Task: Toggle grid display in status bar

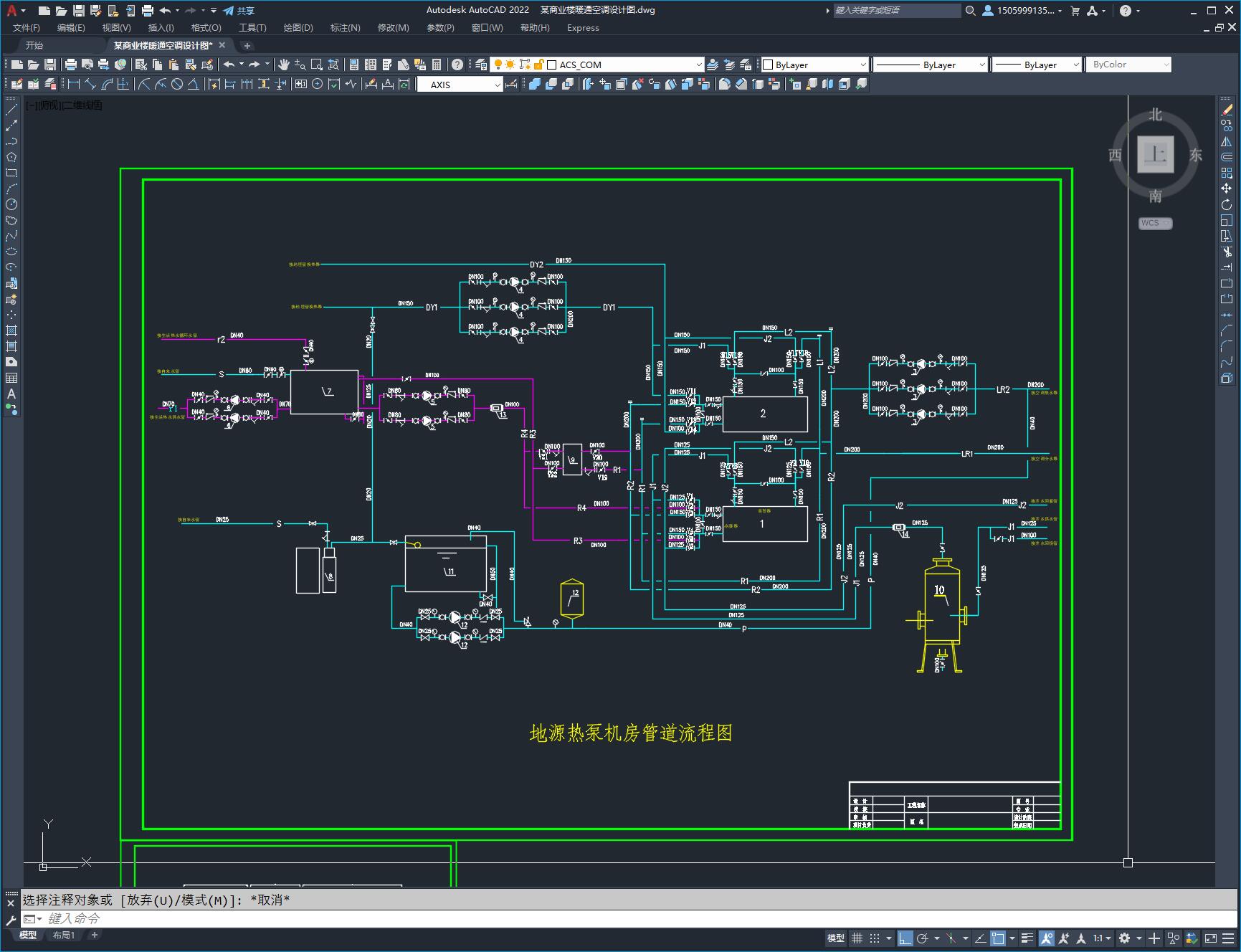Action: 857,938
